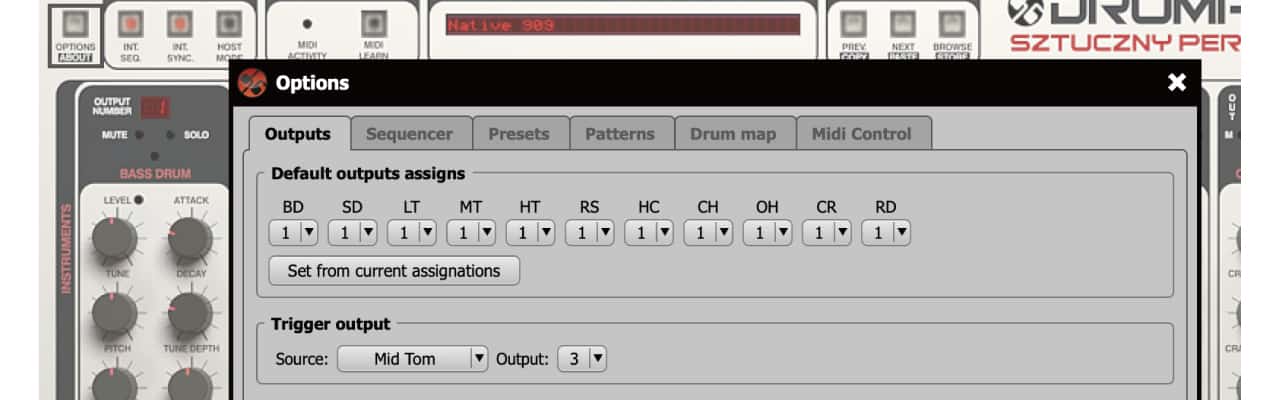Image resolution: width=1280 pixels, height=400 pixels.
Task: Enable the Host Mode button
Action: (x=229, y=22)
